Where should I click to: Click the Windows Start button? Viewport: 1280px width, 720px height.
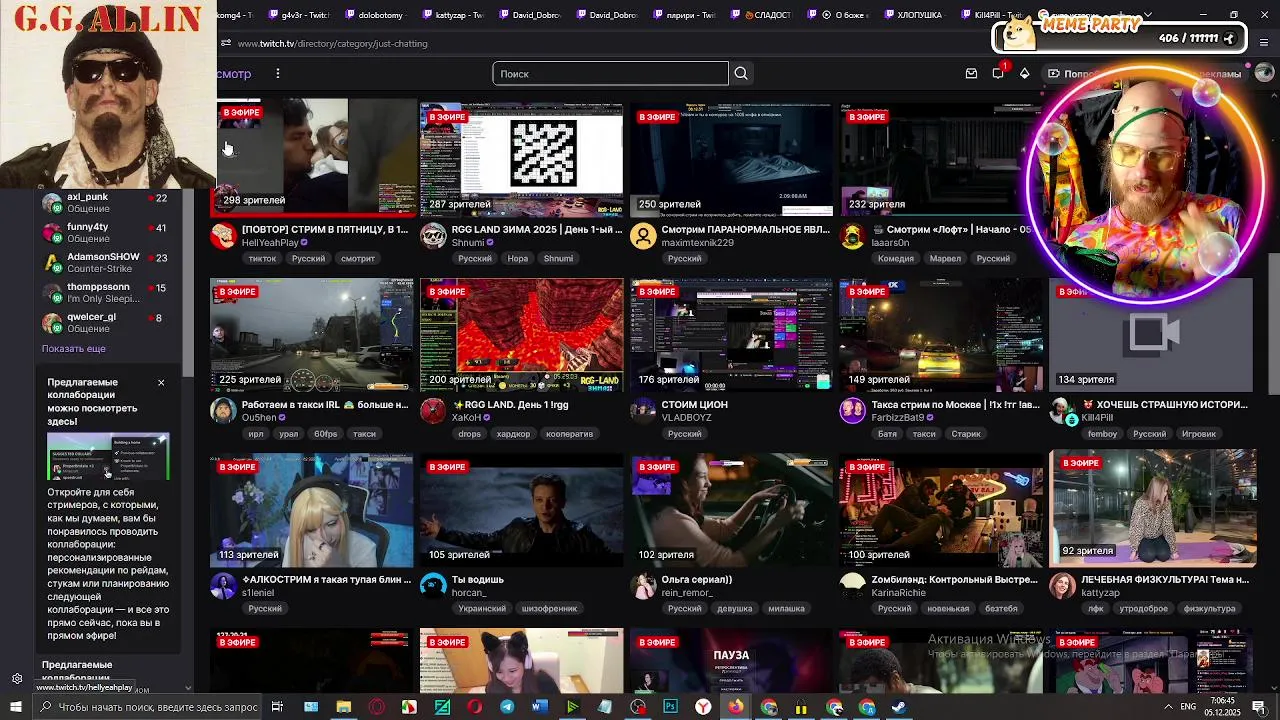coord(16,707)
